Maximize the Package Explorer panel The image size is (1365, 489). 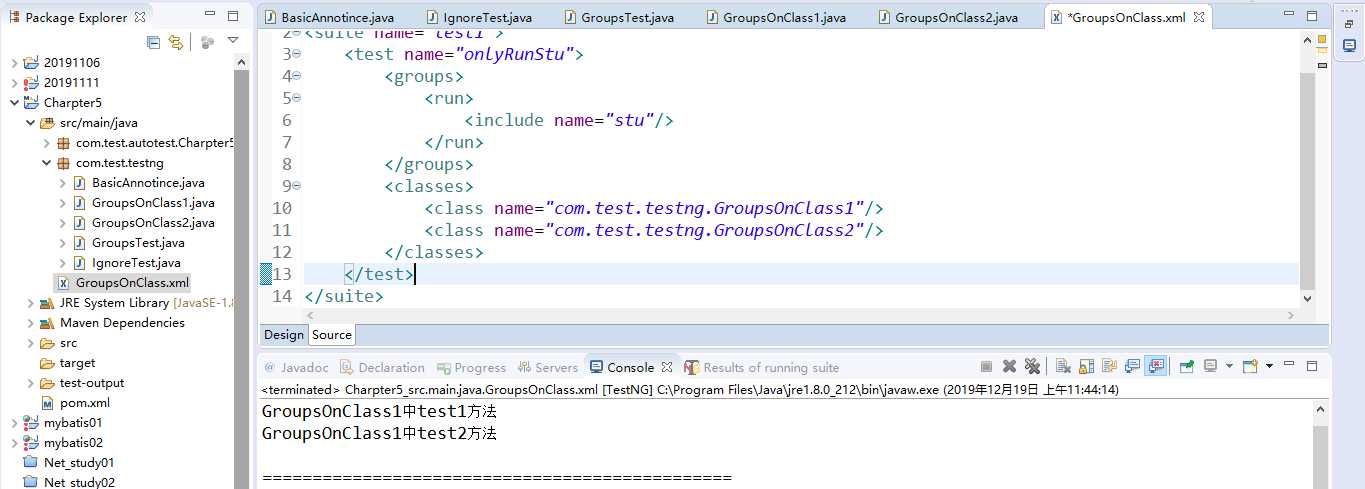pyautogui.click(x=232, y=17)
